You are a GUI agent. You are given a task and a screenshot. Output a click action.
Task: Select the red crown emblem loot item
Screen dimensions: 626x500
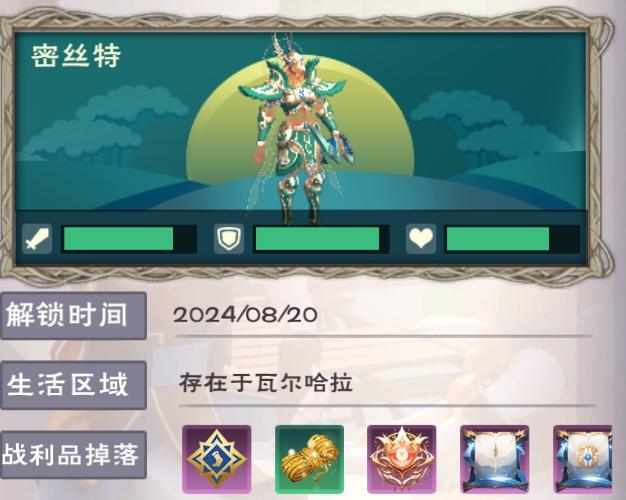(402, 459)
